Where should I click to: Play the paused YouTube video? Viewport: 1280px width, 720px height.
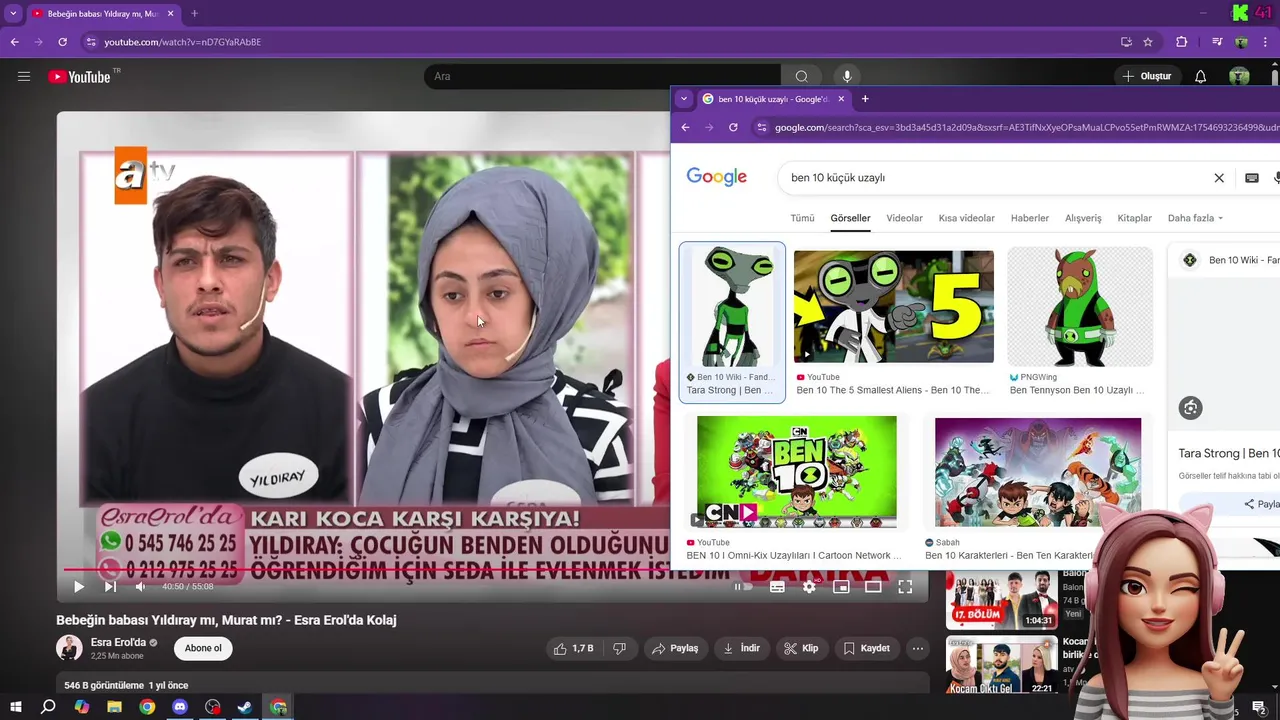tap(78, 587)
